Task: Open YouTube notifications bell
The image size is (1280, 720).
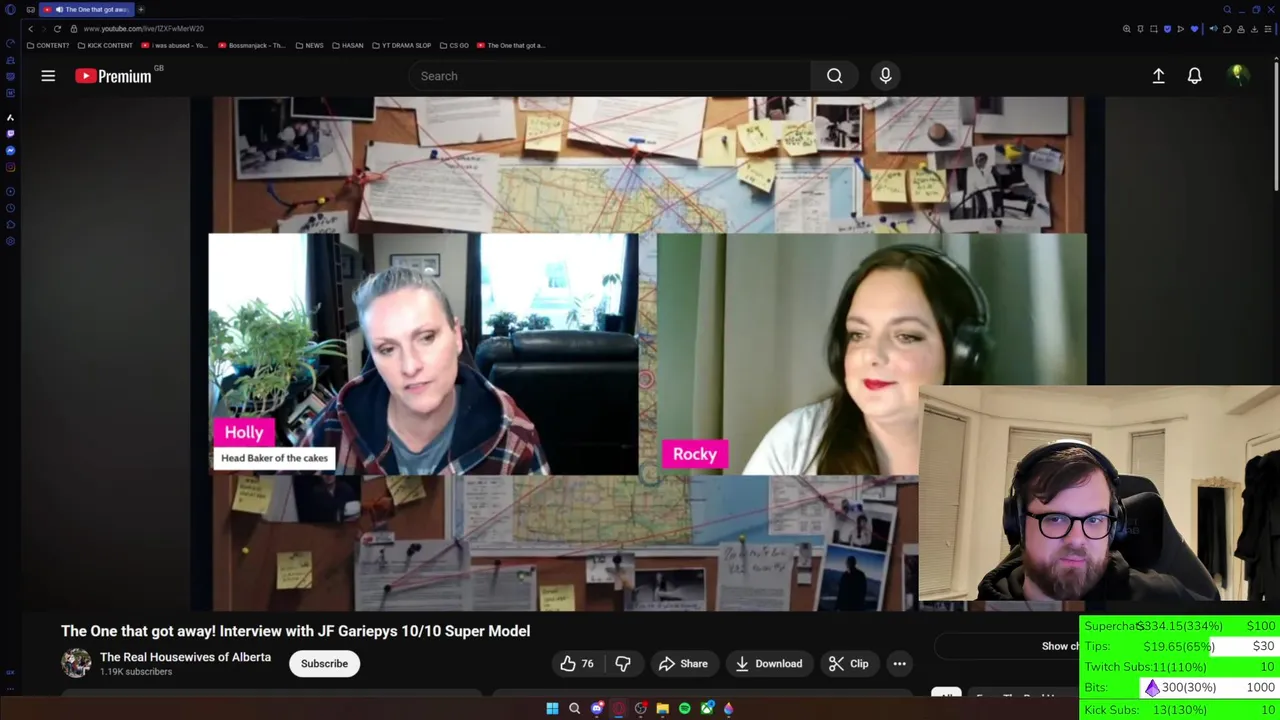Action: 1194,76
